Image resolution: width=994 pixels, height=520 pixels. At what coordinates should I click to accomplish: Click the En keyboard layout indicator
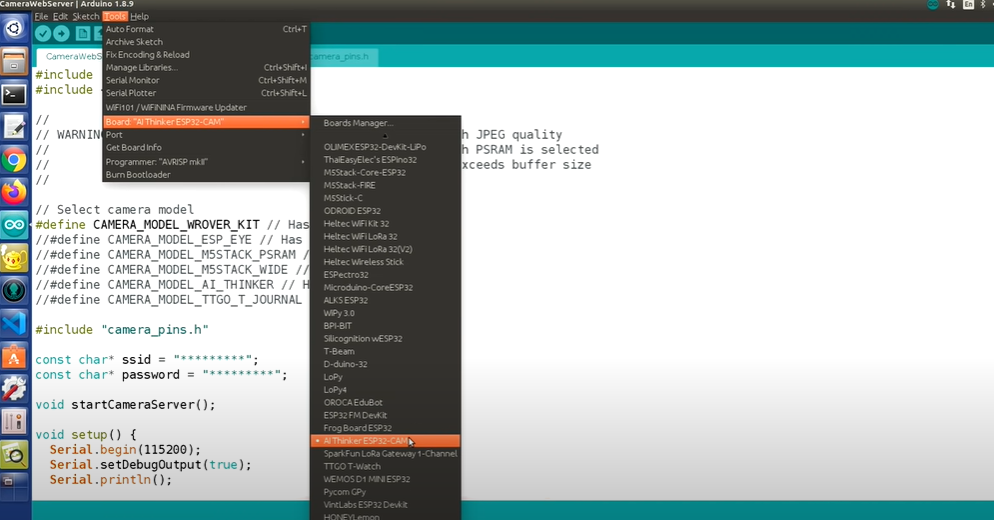tap(968, 4)
